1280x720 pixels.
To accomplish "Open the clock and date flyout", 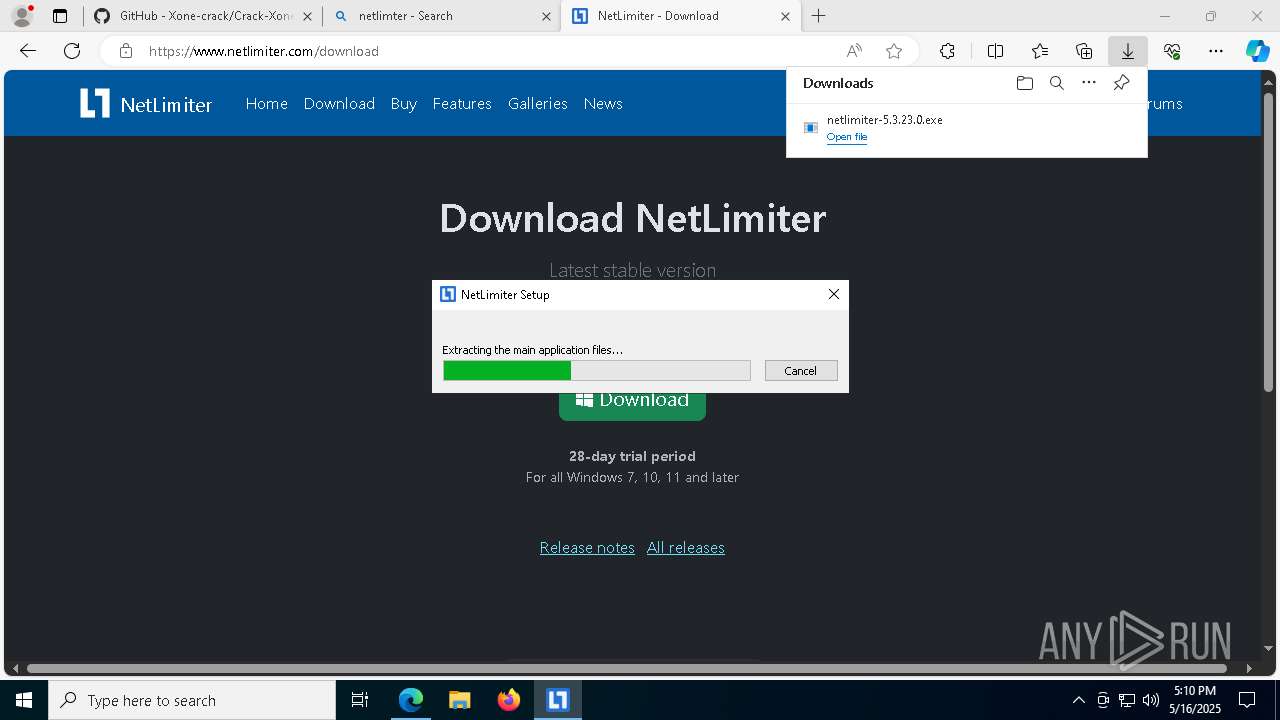I will [x=1195, y=700].
